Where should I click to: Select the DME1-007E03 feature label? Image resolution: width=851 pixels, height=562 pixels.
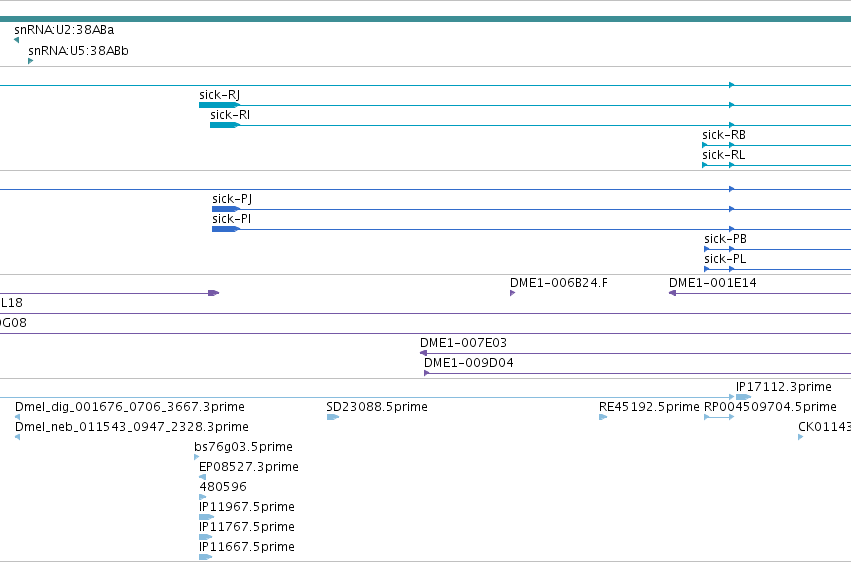point(463,343)
